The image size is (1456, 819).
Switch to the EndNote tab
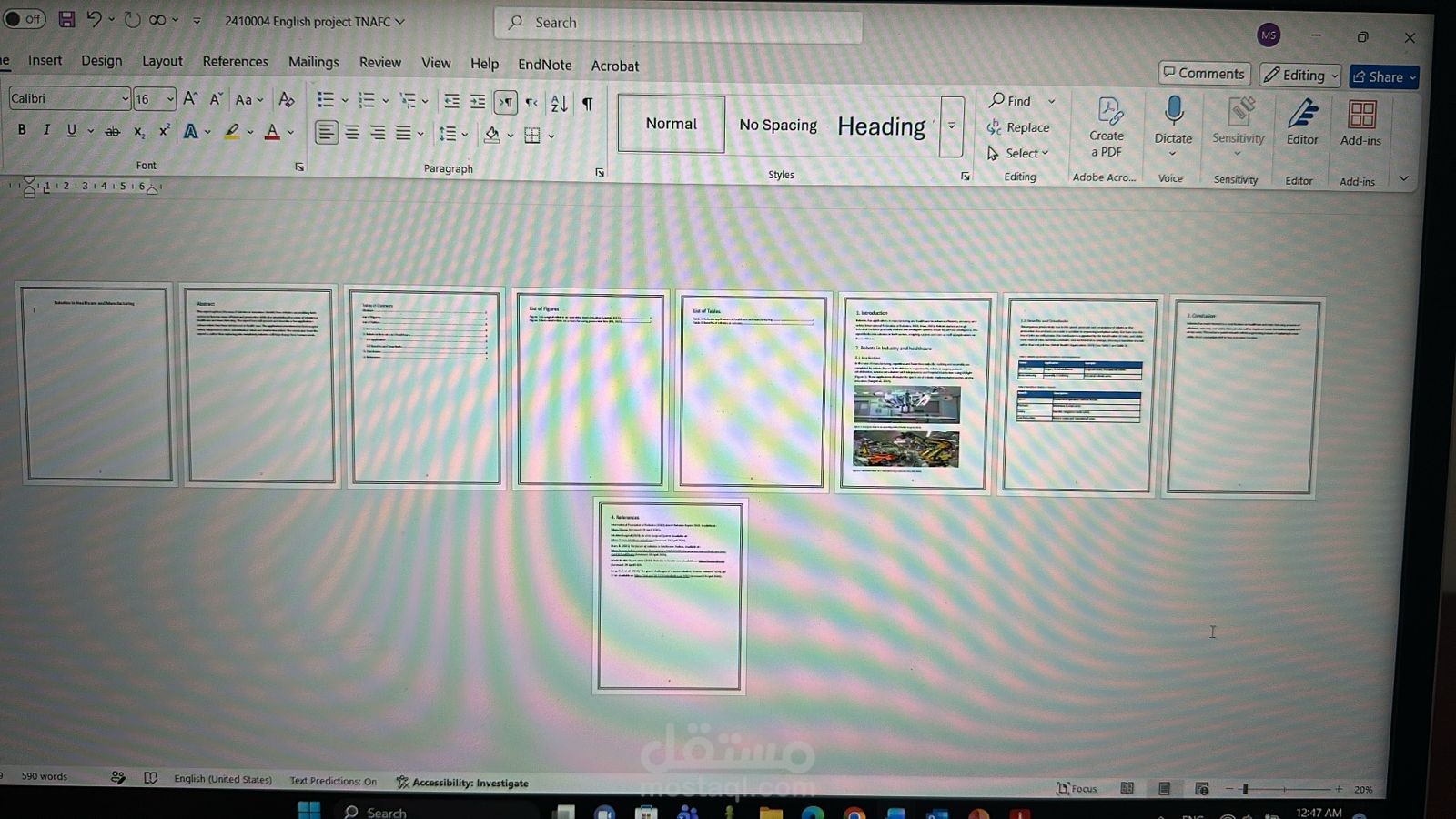(x=544, y=65)
